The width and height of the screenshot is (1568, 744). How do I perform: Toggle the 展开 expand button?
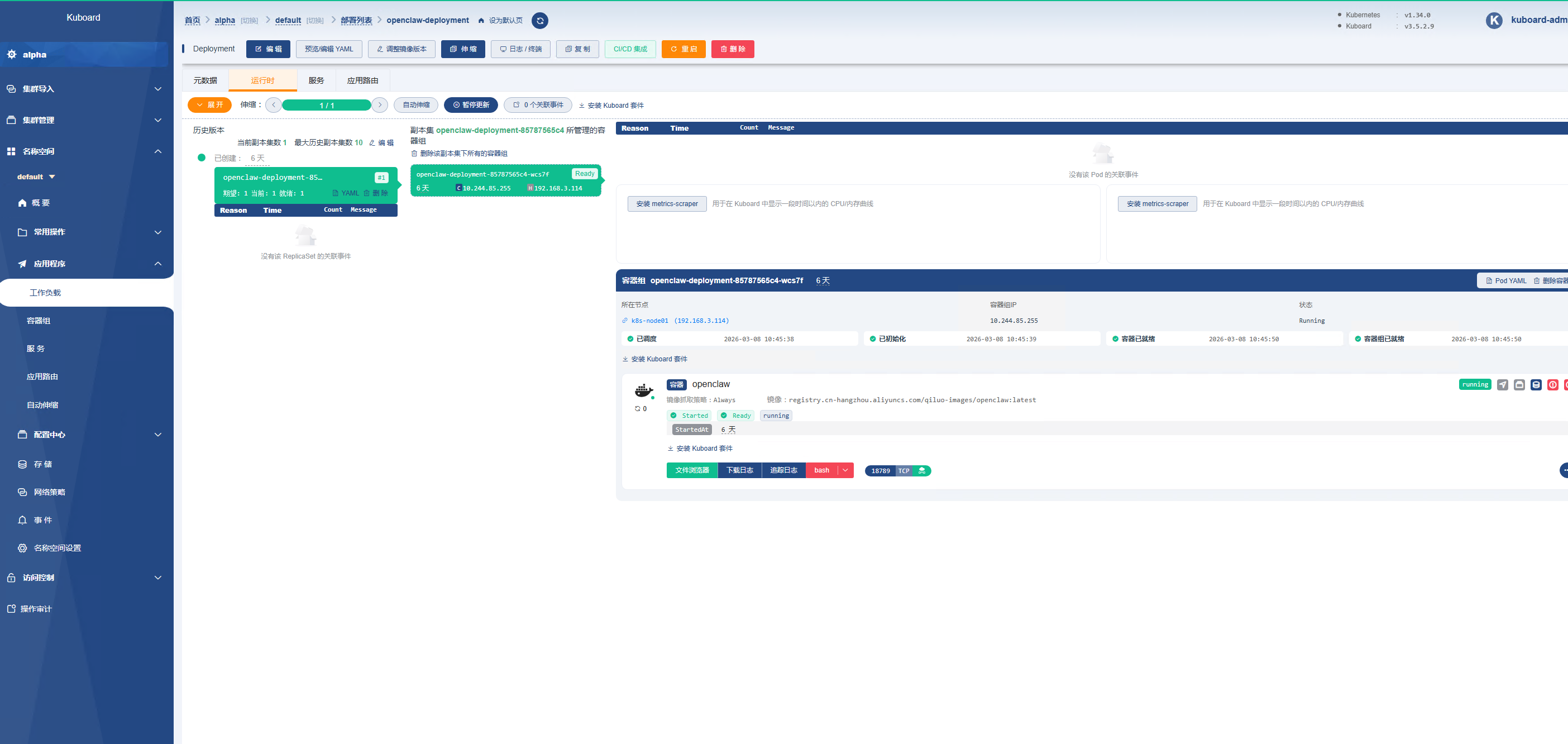click(x=209, y=104)
